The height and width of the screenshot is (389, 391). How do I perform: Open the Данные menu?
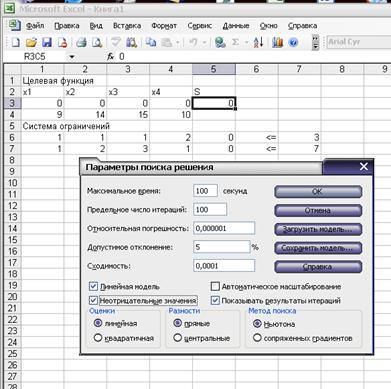tap(236, 26)
